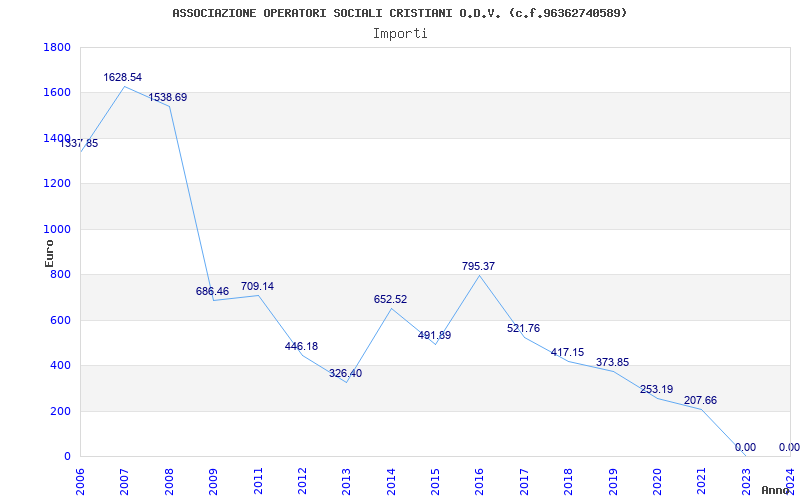Select the 1337.85 value label
The height and width of the screenshot is (500, 800).
pos(79,143)
